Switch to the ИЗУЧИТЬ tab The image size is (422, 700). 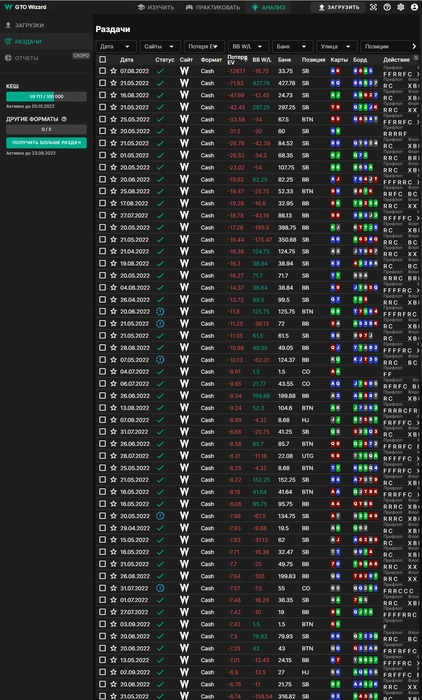click(x=156, y=7)
